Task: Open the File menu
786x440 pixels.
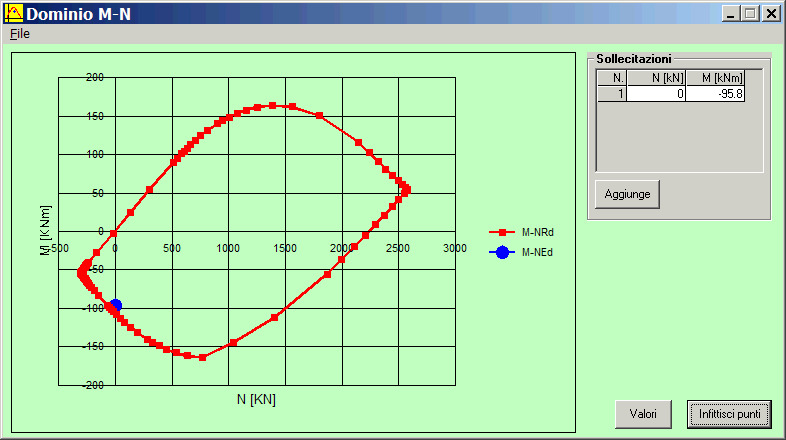Action: tap(20, 34)
